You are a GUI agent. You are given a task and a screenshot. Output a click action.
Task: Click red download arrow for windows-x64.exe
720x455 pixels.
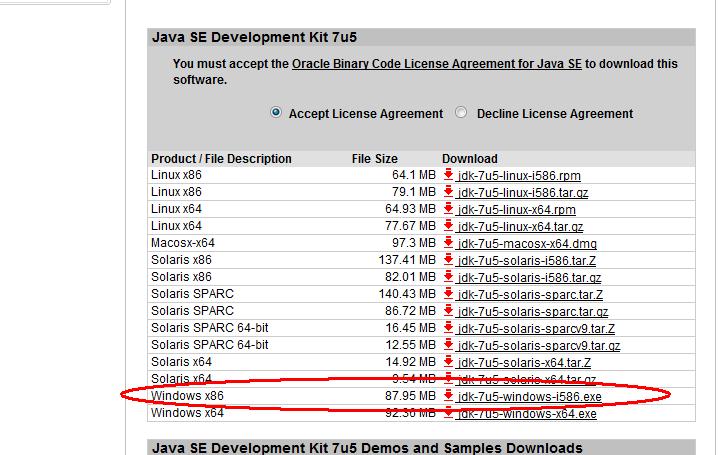(x=449, y=412)
